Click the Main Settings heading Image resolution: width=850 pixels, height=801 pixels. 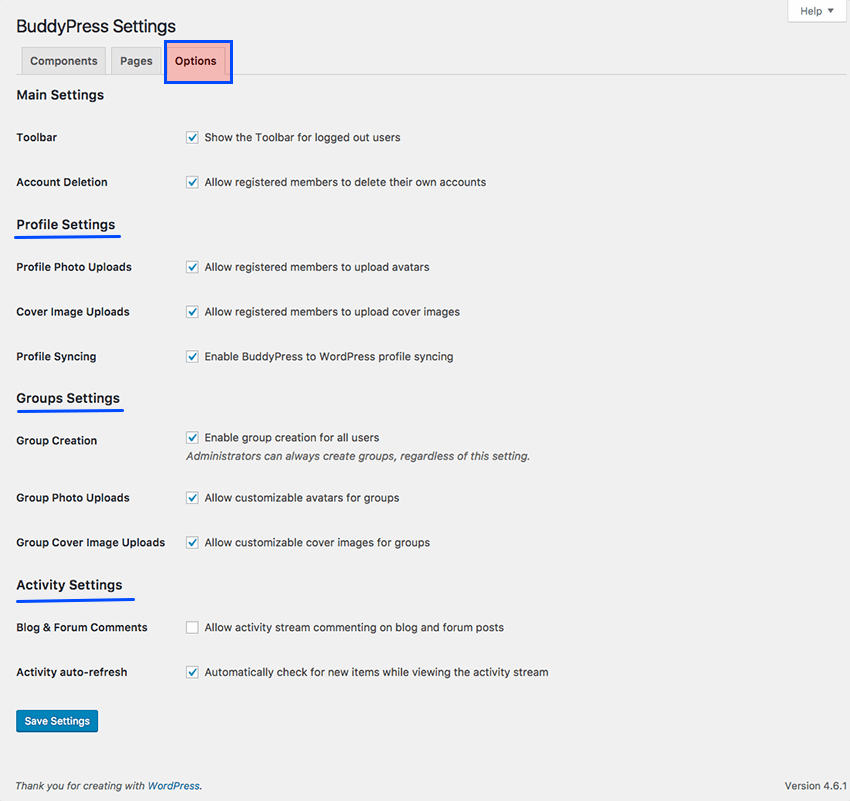(60, 95)
